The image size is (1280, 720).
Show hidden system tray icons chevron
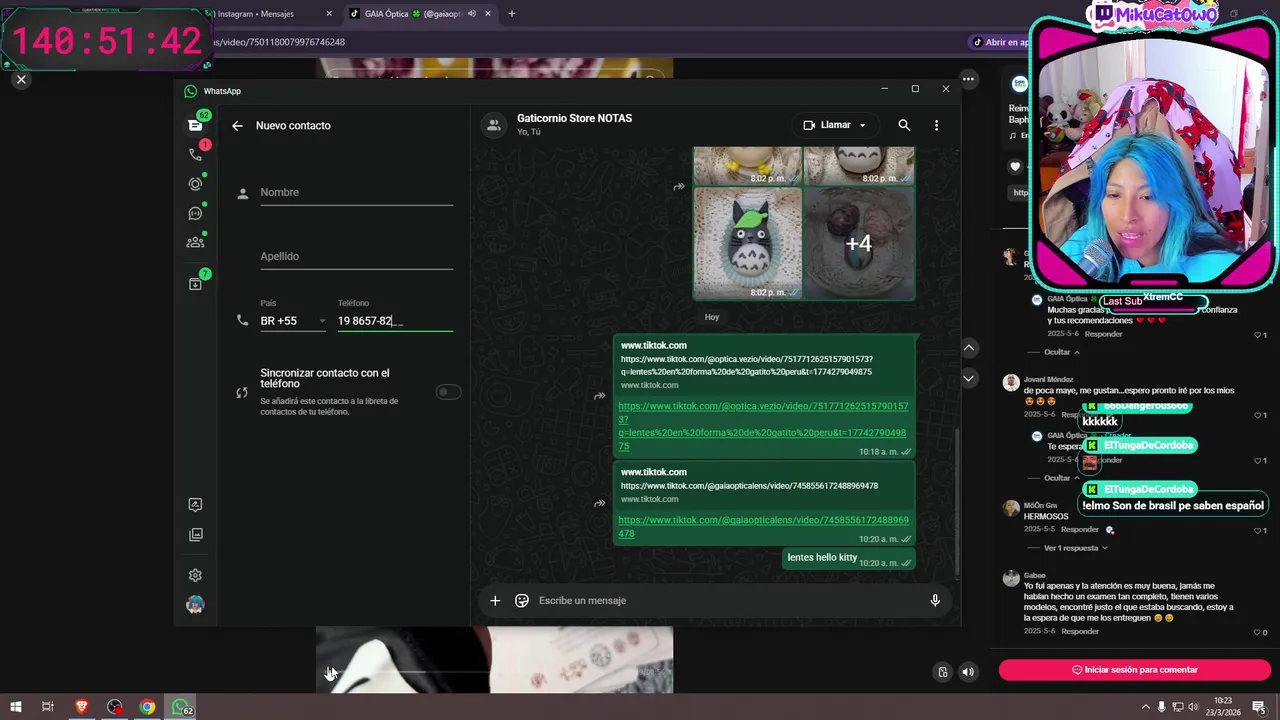pos(1145,707)
